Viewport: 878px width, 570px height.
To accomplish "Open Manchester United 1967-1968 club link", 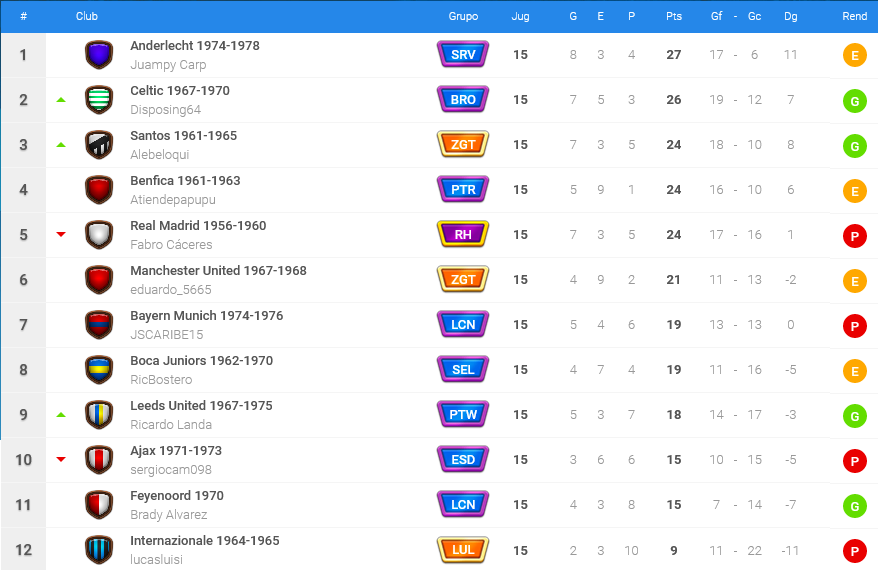I will (218, 270).
